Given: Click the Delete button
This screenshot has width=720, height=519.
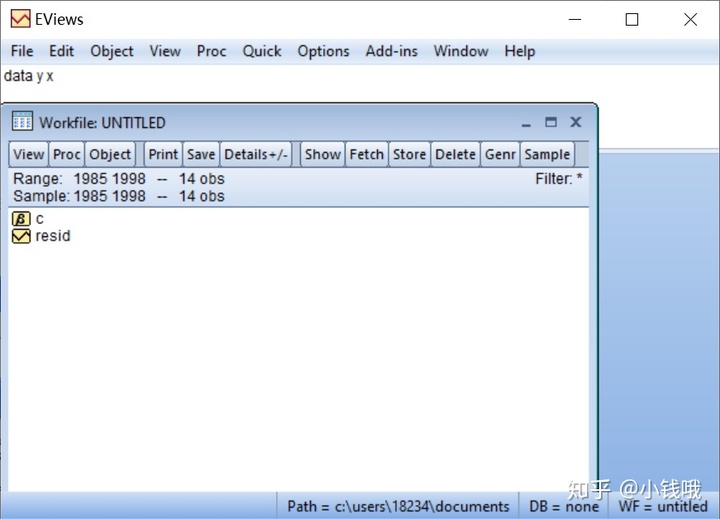Looking at the screenshot, I should (455, 154).
